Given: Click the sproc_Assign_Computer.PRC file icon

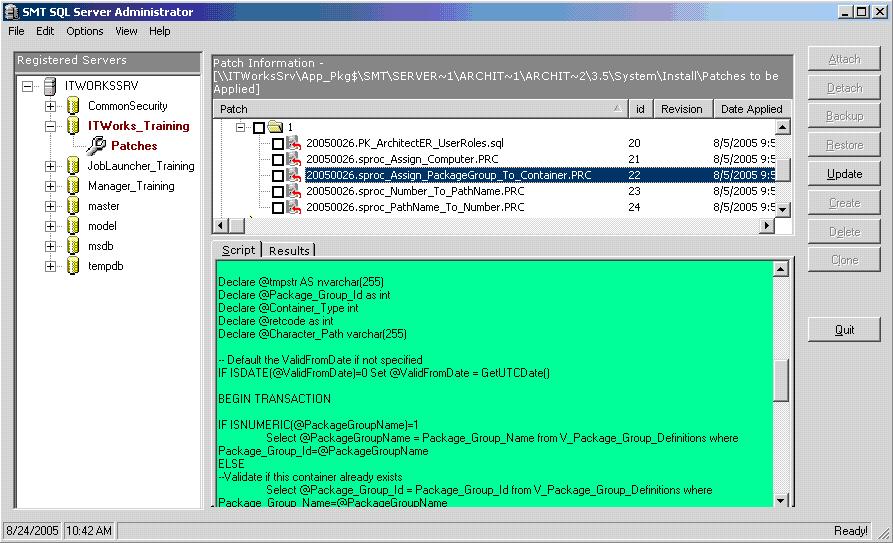Looking at the screenshot, I should coord(295,159).
